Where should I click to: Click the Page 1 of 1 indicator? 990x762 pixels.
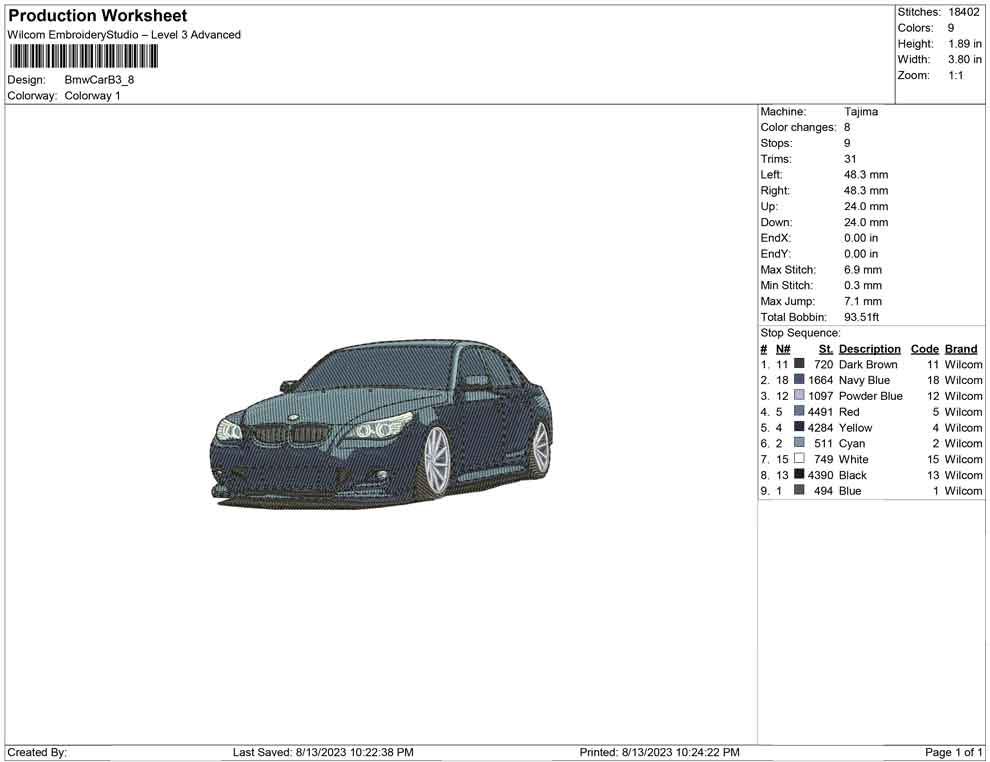point(954,752)
